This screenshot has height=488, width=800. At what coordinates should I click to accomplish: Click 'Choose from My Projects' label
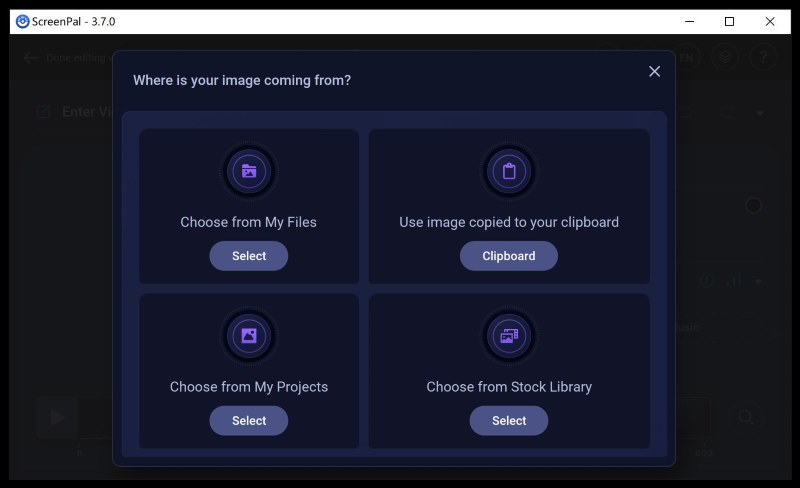pyautogui.click(x=249, y=387)
